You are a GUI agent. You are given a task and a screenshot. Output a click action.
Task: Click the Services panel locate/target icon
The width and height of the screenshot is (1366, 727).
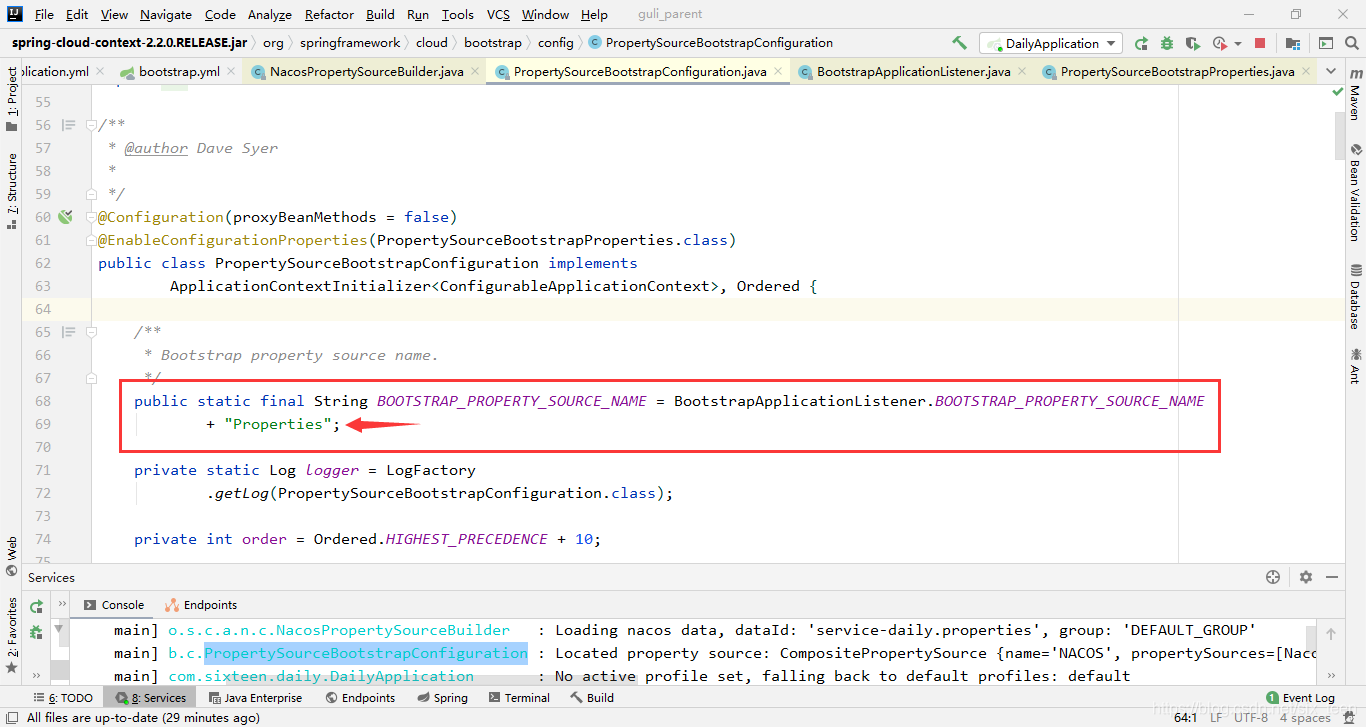coord(1273,577)
